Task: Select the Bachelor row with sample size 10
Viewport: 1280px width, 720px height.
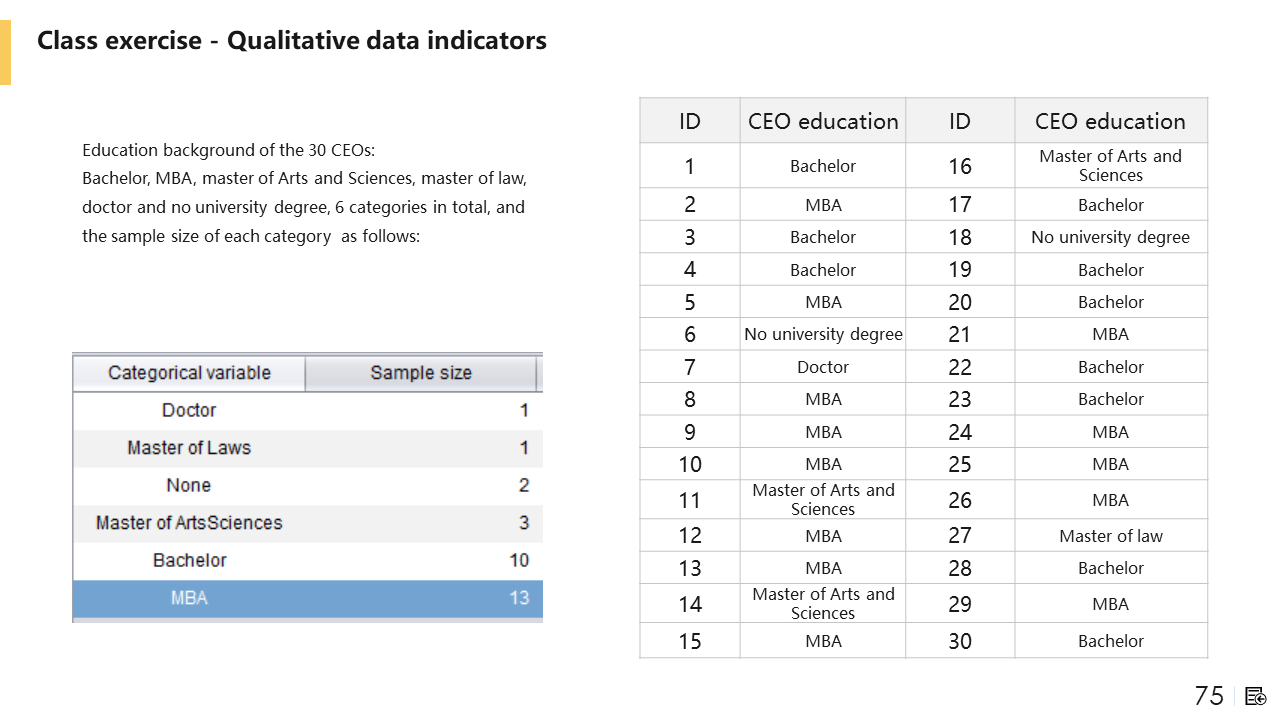Action: (x=308, y=560)
